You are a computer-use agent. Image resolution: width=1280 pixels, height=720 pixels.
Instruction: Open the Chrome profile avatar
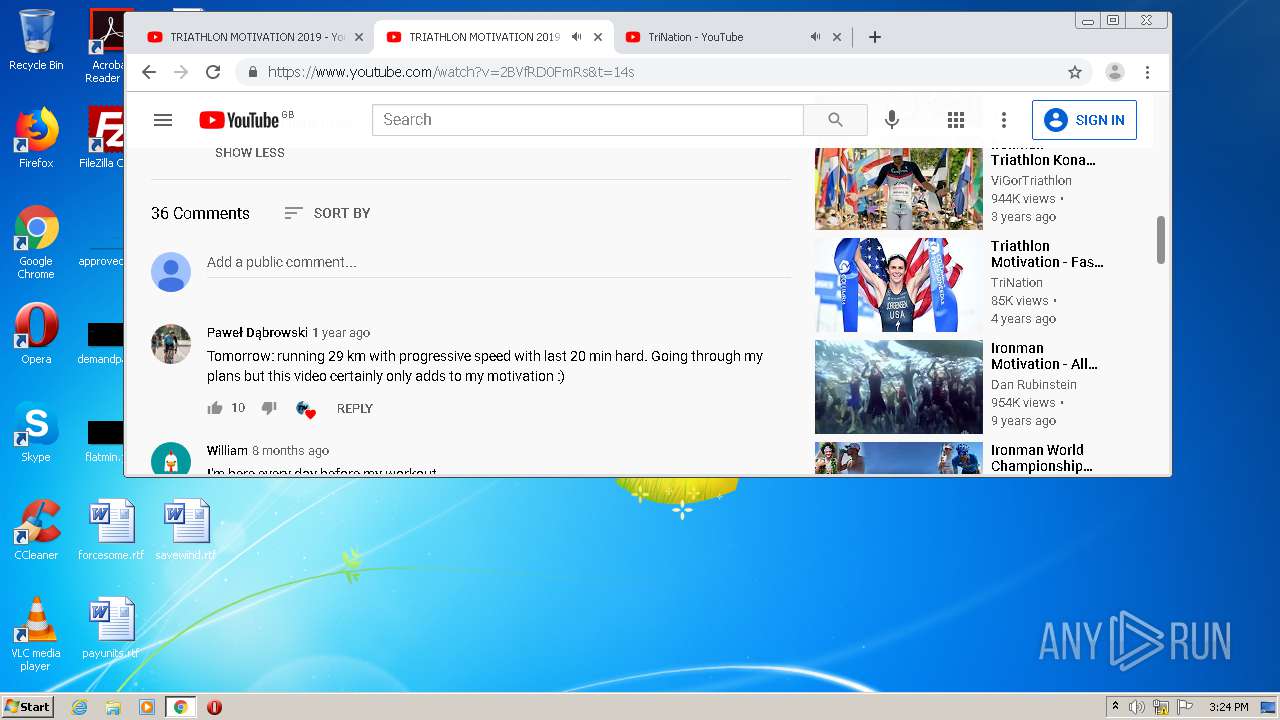(1115, 72)
